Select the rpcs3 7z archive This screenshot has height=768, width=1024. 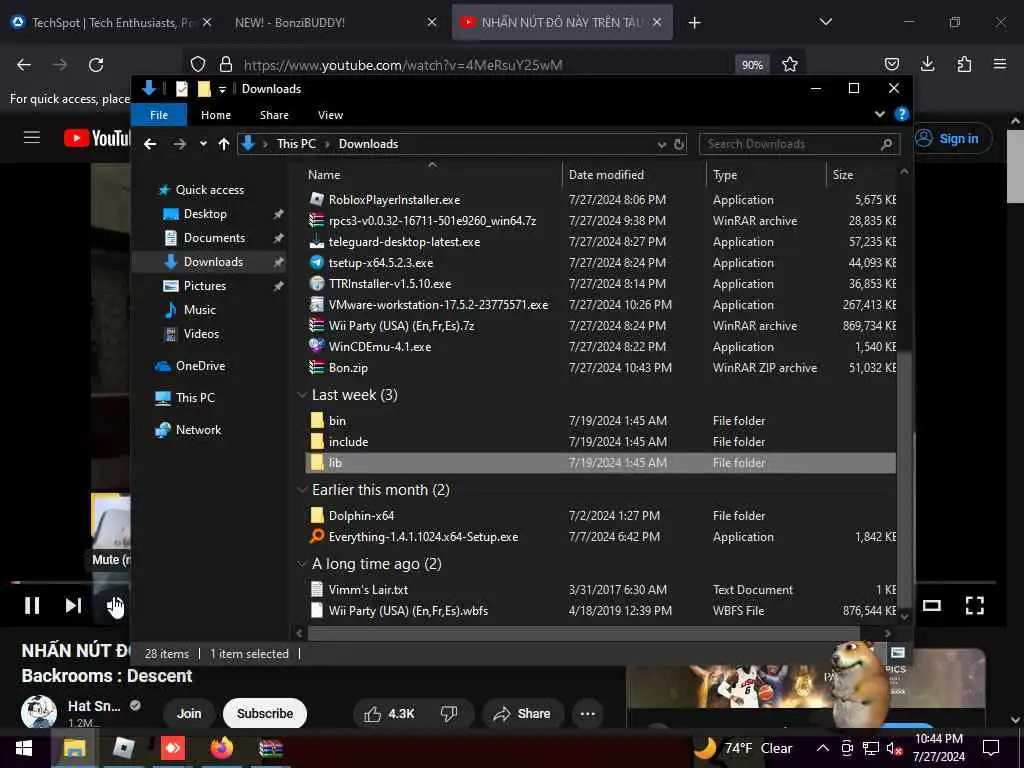pyautogui.click(x=601, y=221)
